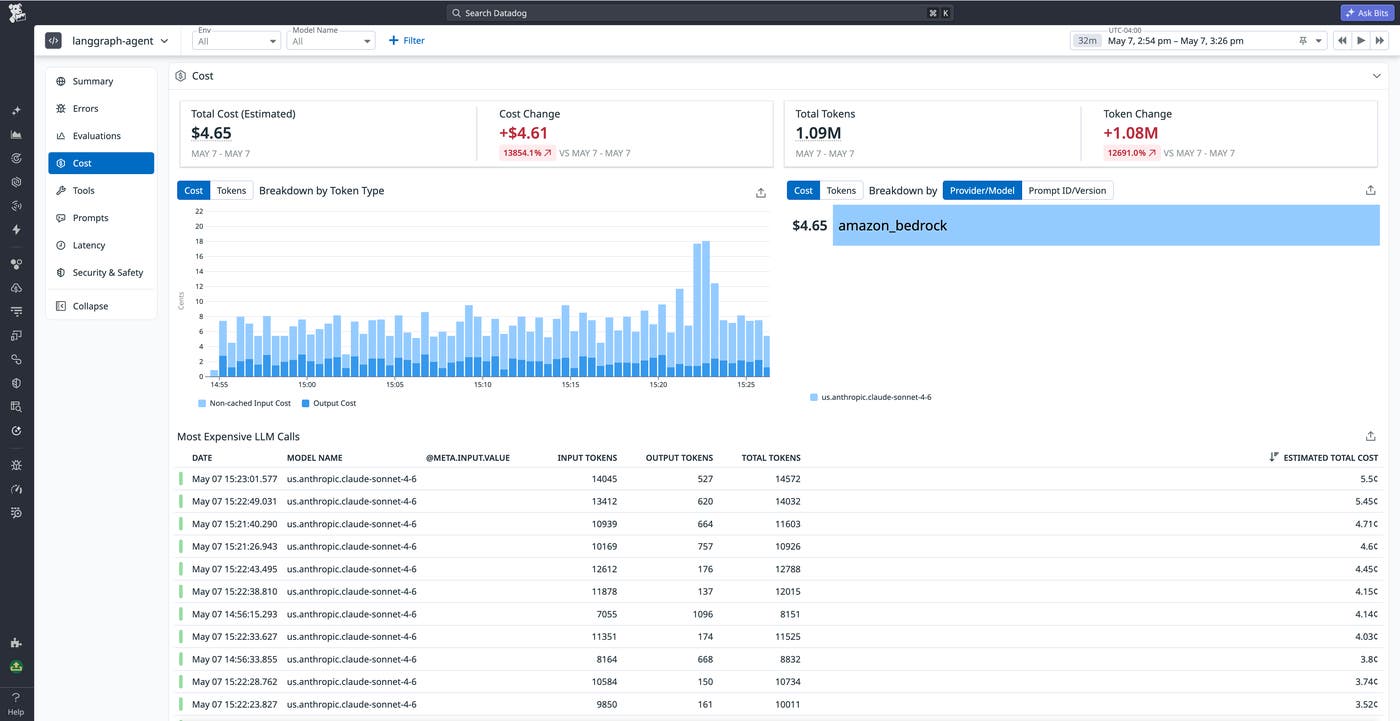Export the Provider/Model breakdown chart
1400x721 pixels.
point(1370,190)
